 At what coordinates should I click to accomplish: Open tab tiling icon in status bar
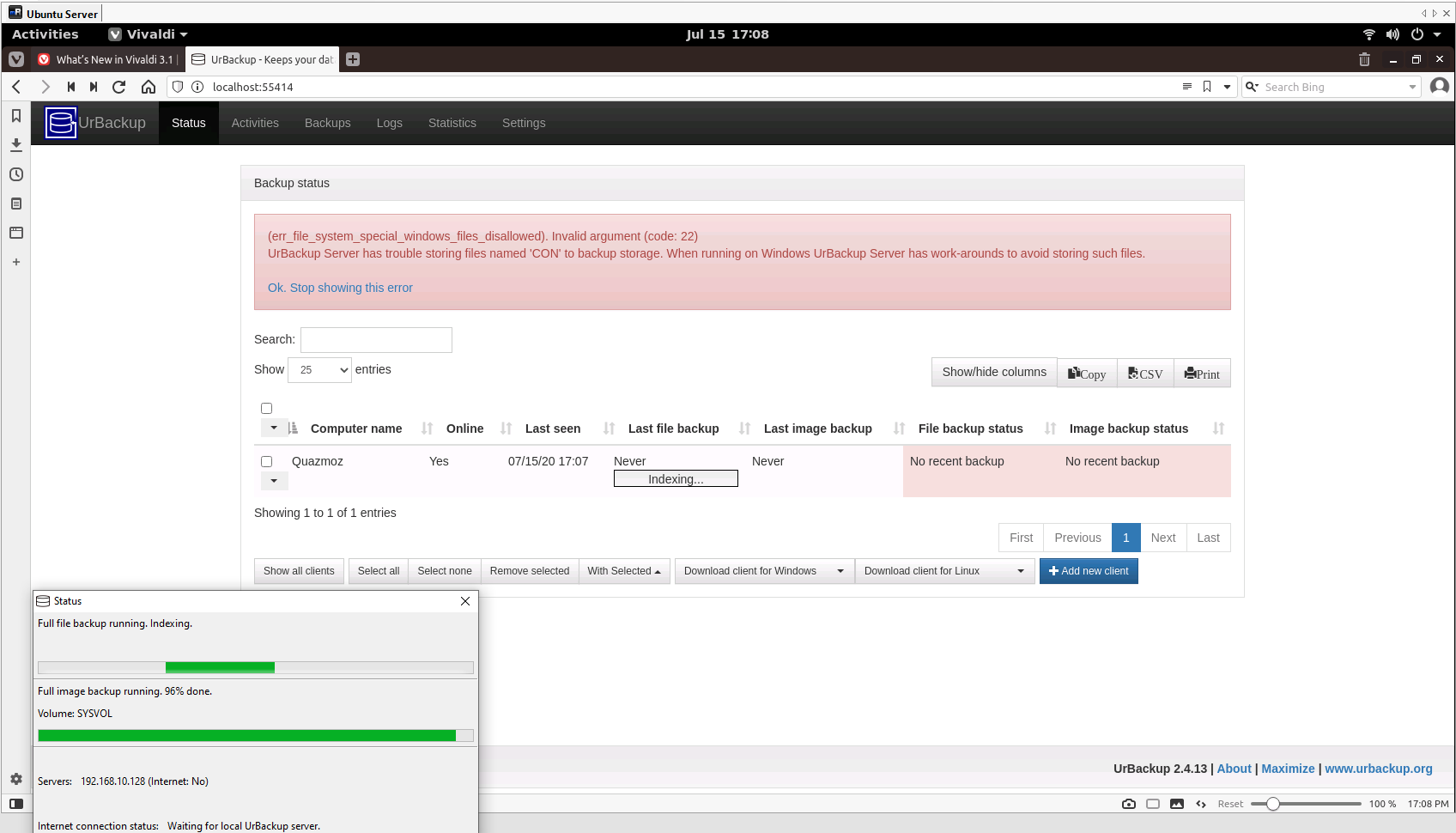point(1153,804)
